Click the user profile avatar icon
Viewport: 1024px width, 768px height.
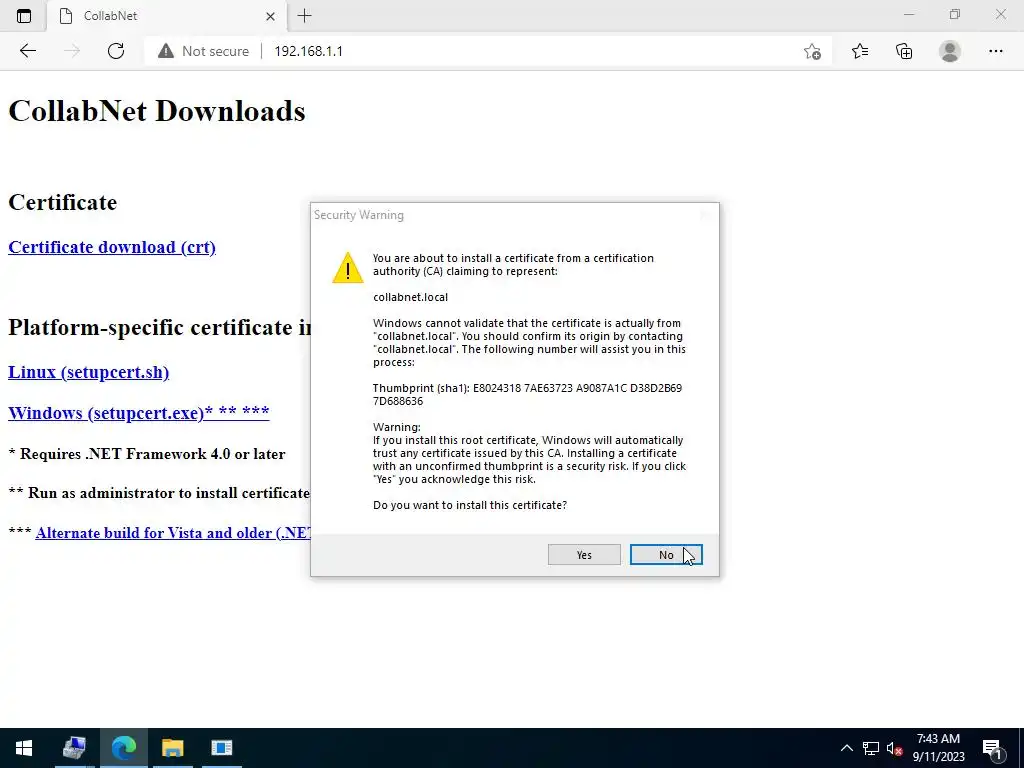(950, 51)
